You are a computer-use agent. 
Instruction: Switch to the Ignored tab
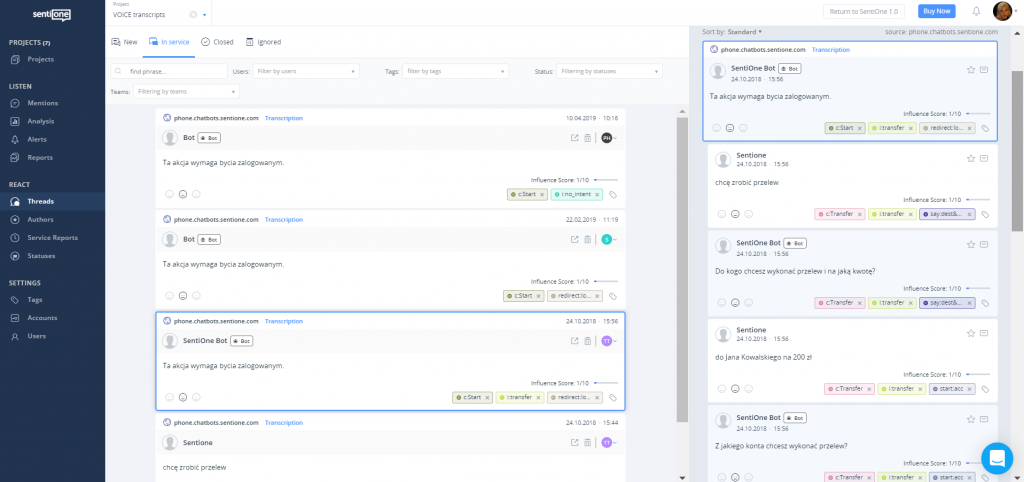pyautogui.click(x=263, y=42)
